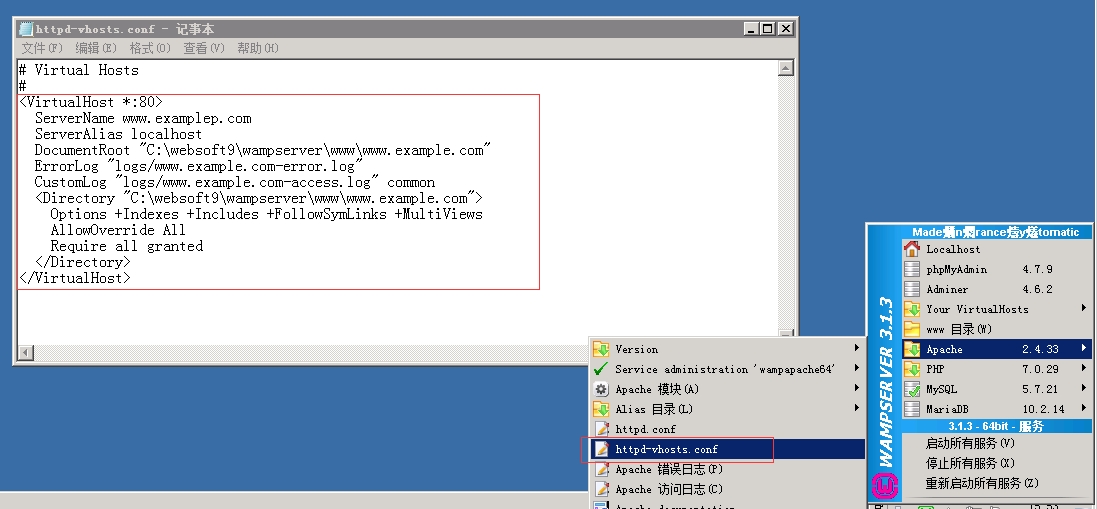Expand the Service administration submenu arrow
Screen dimensions: 1097x509
pyautogui.click(x=857, y=368)
